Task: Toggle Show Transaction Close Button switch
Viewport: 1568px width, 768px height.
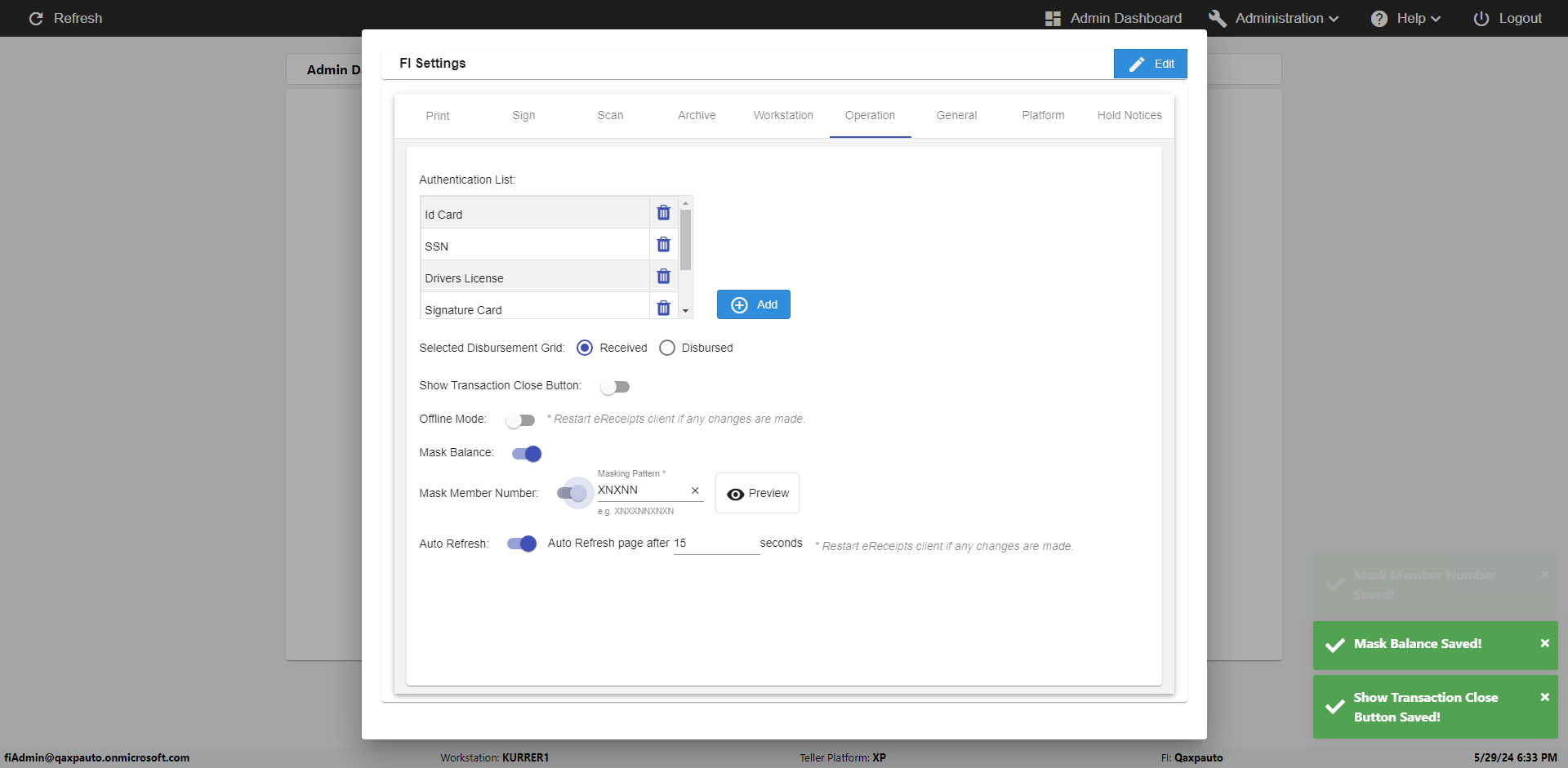Action: [615, 387]
